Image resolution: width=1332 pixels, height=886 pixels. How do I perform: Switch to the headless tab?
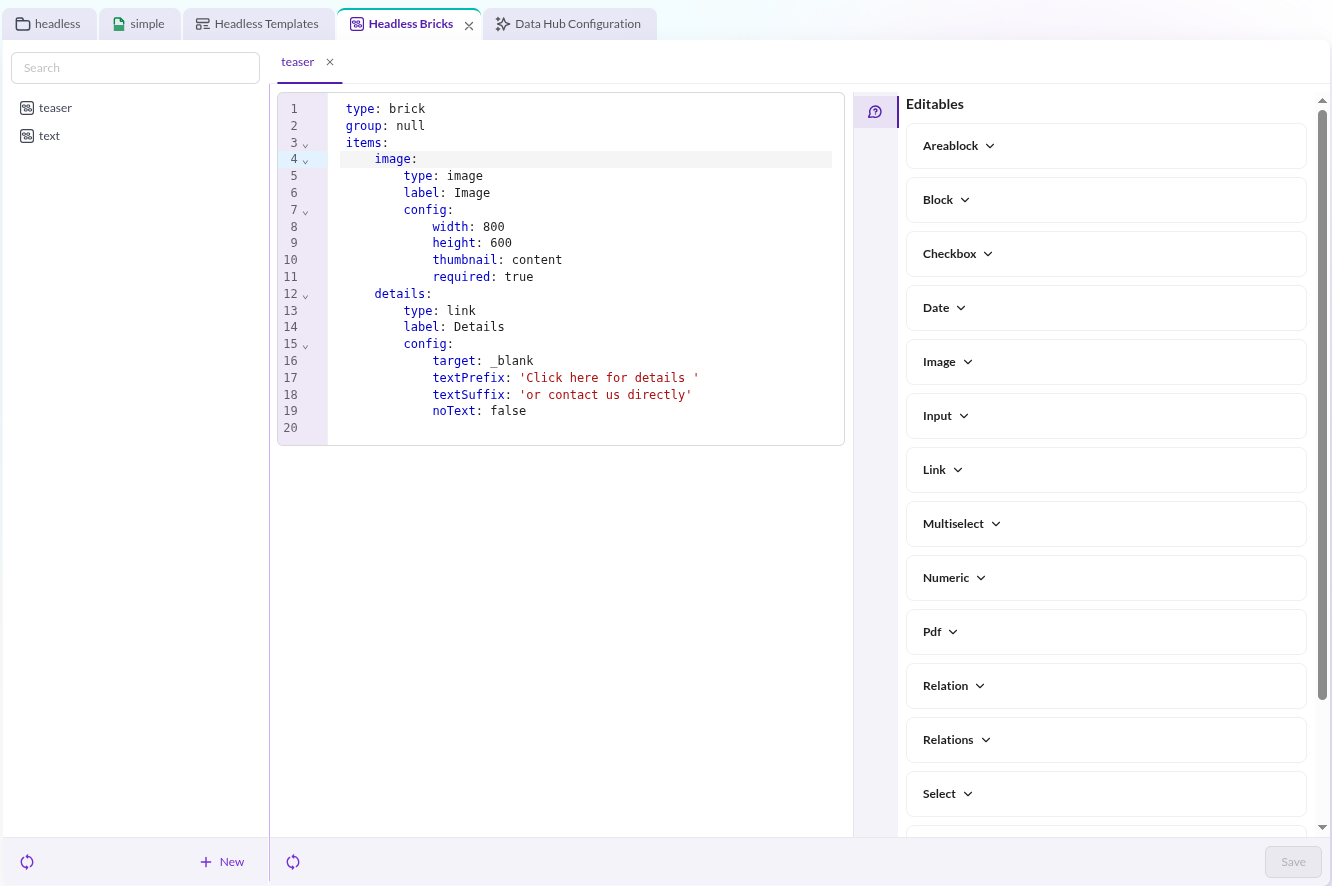(x=49, y=24)
